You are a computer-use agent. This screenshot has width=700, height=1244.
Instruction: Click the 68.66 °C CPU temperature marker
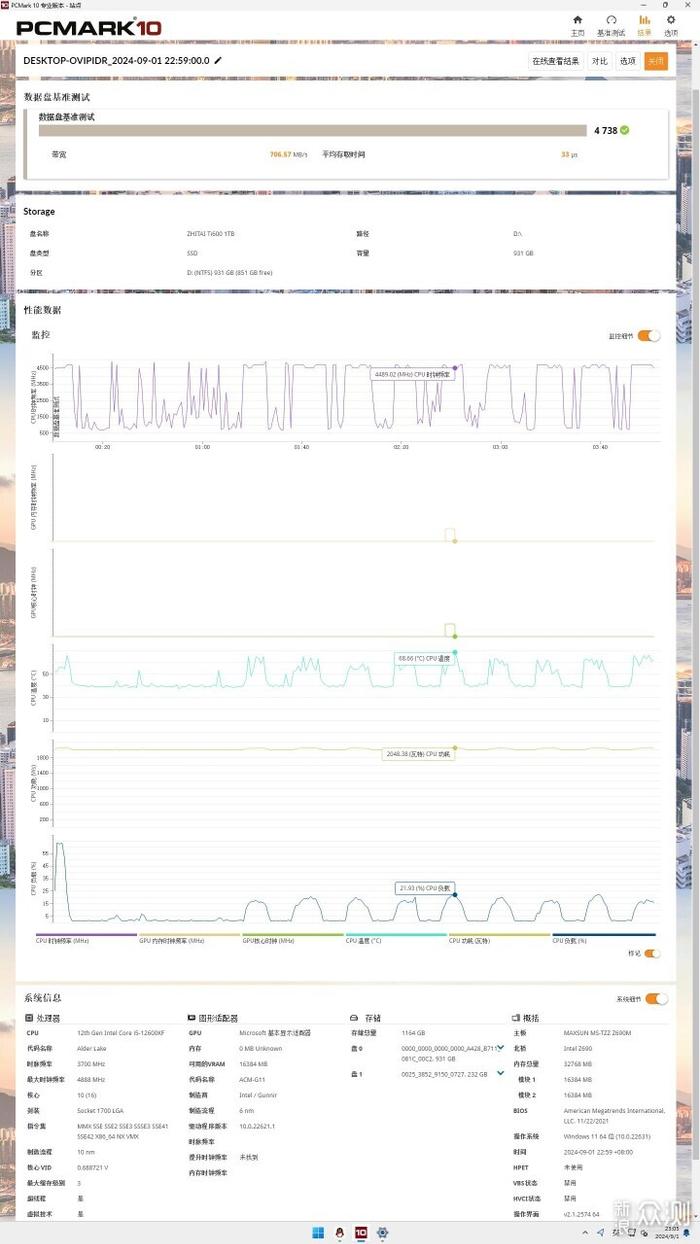[455, 652]
